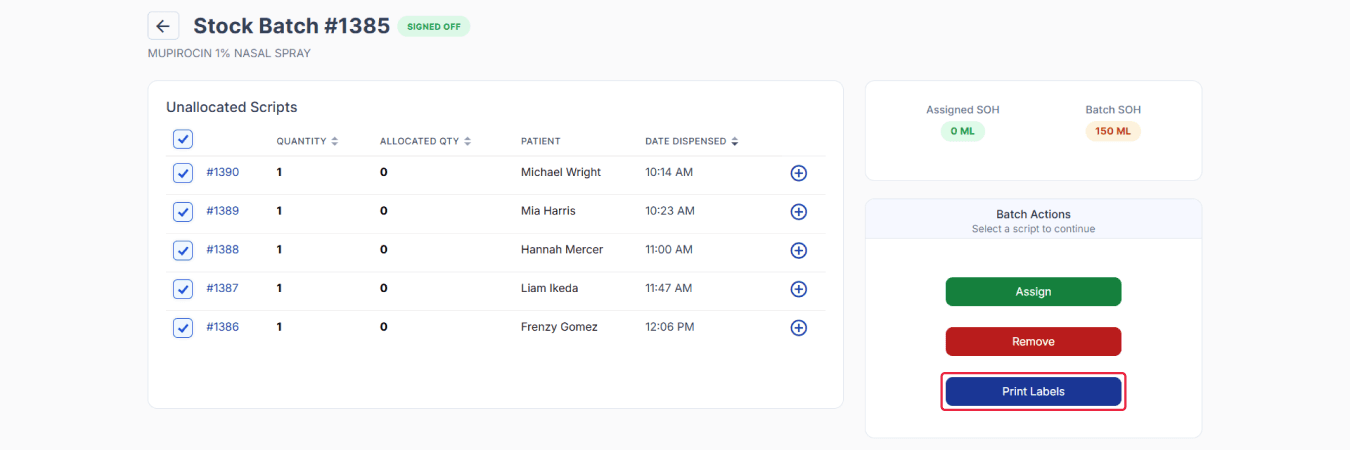Click the 11:47 AM dispensed time
The height and width of the screenshot is (450, 1350).
coord(669,288)
